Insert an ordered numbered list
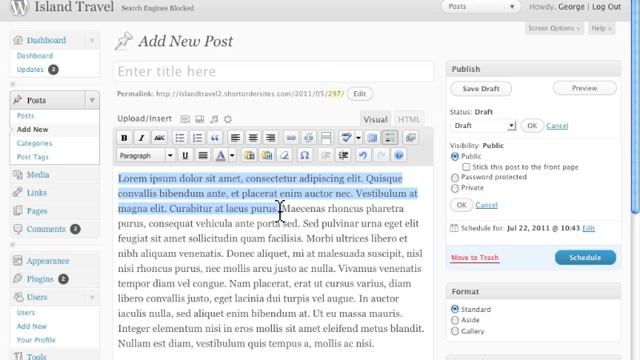The width and height of the screenshot is (640, 360). click(x=197, y=138)
